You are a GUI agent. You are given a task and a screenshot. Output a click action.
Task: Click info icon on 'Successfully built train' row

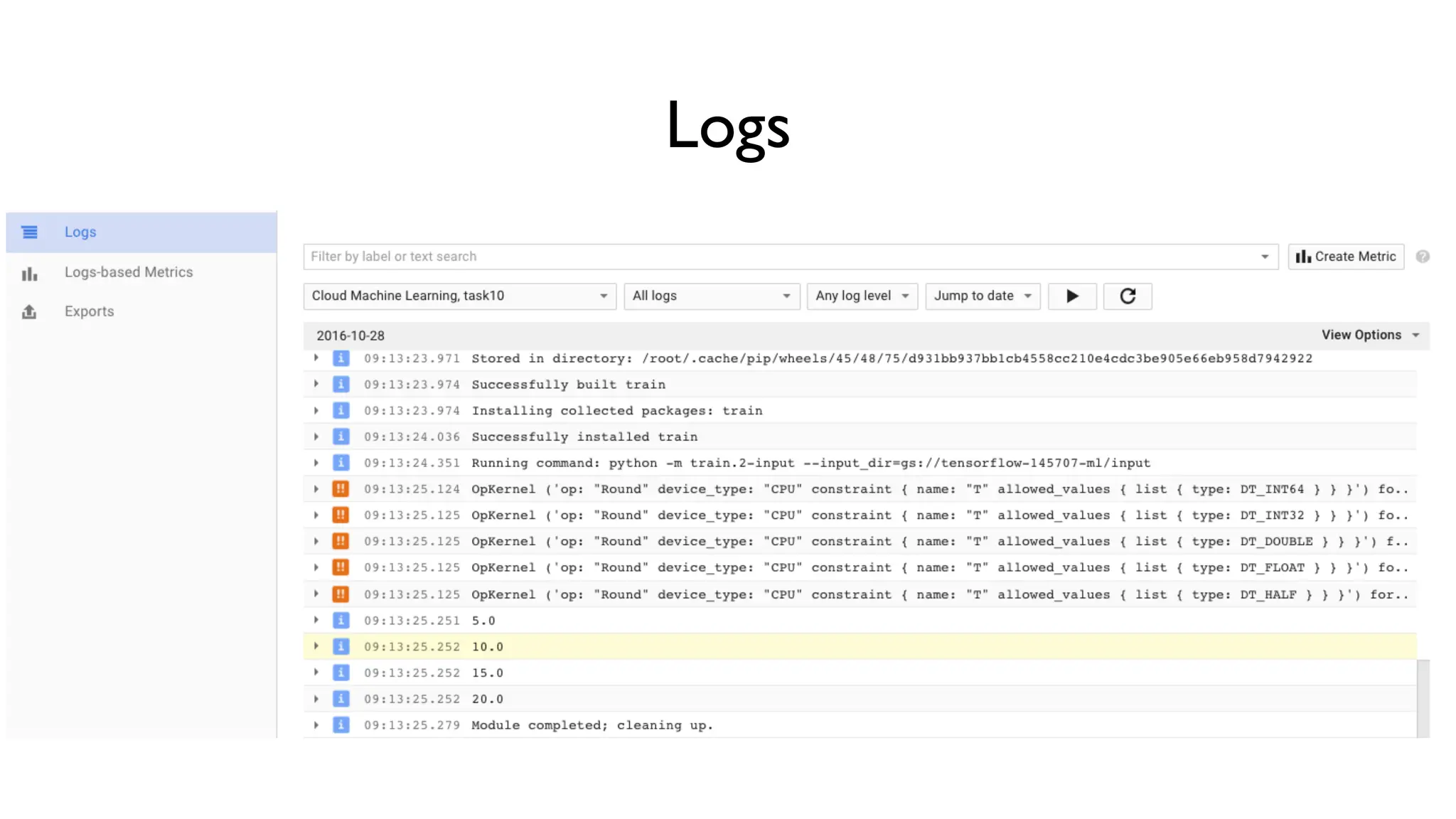(341, 385)
